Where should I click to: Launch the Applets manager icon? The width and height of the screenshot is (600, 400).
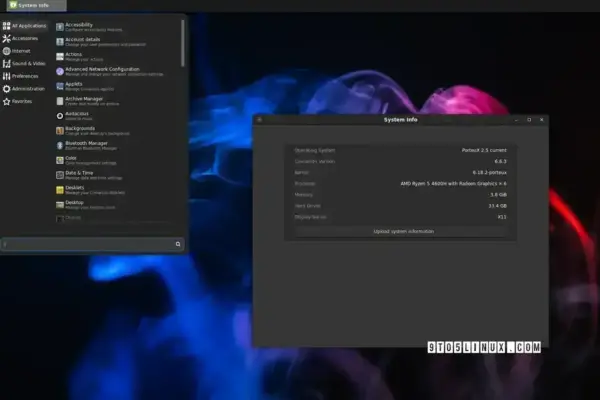[60, 86]
